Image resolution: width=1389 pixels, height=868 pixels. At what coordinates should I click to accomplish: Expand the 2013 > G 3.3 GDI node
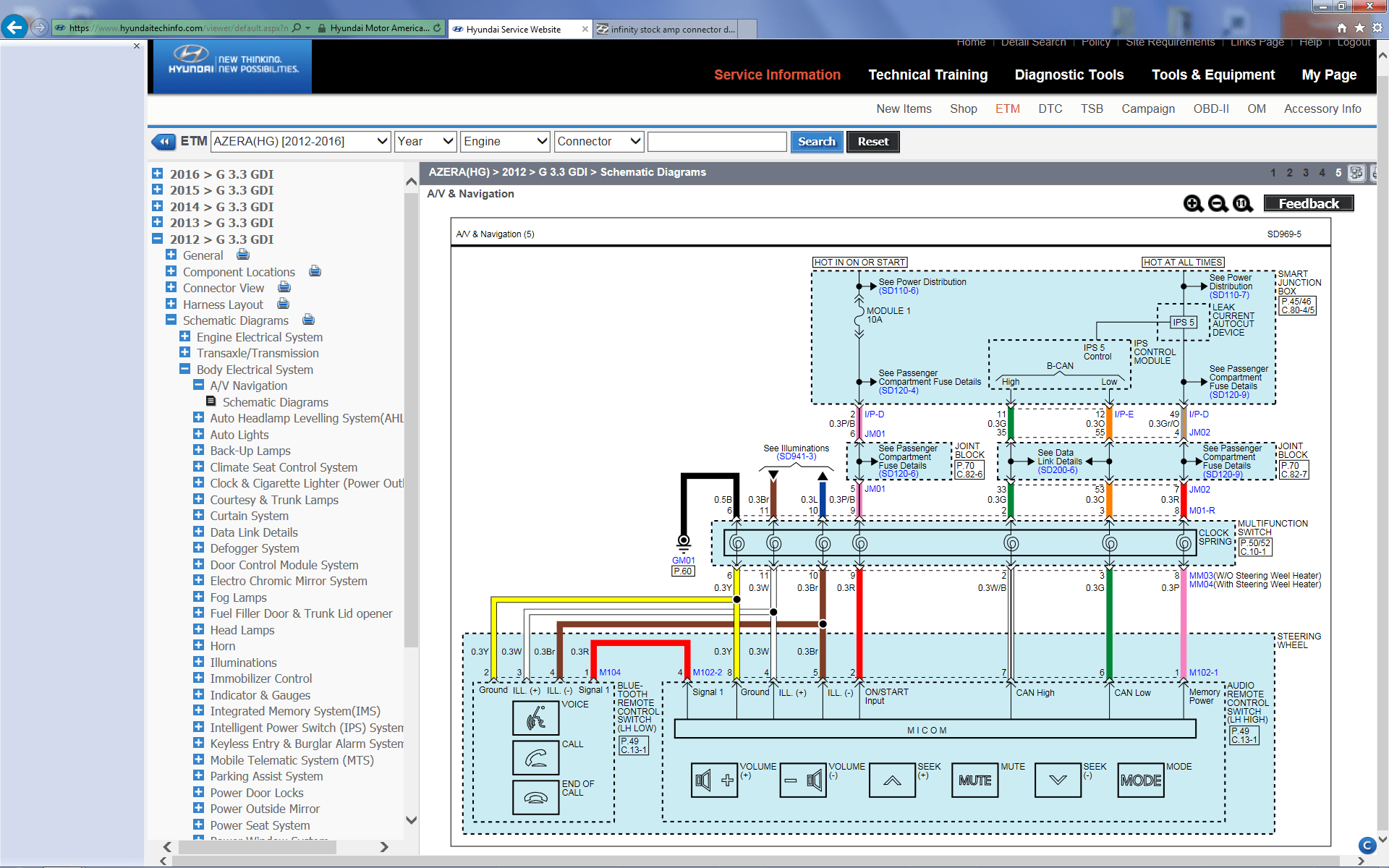tap(157, 222)
